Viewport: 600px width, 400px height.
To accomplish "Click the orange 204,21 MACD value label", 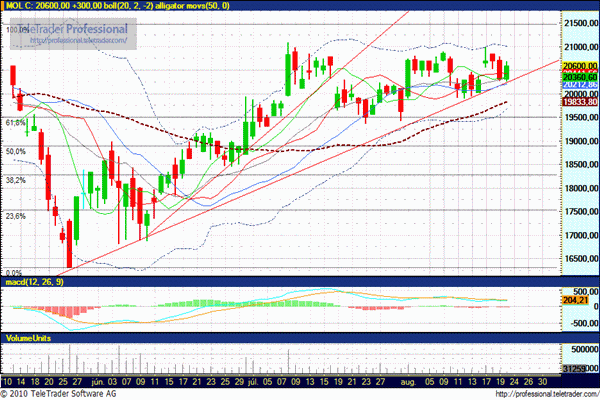I will 576,300.
